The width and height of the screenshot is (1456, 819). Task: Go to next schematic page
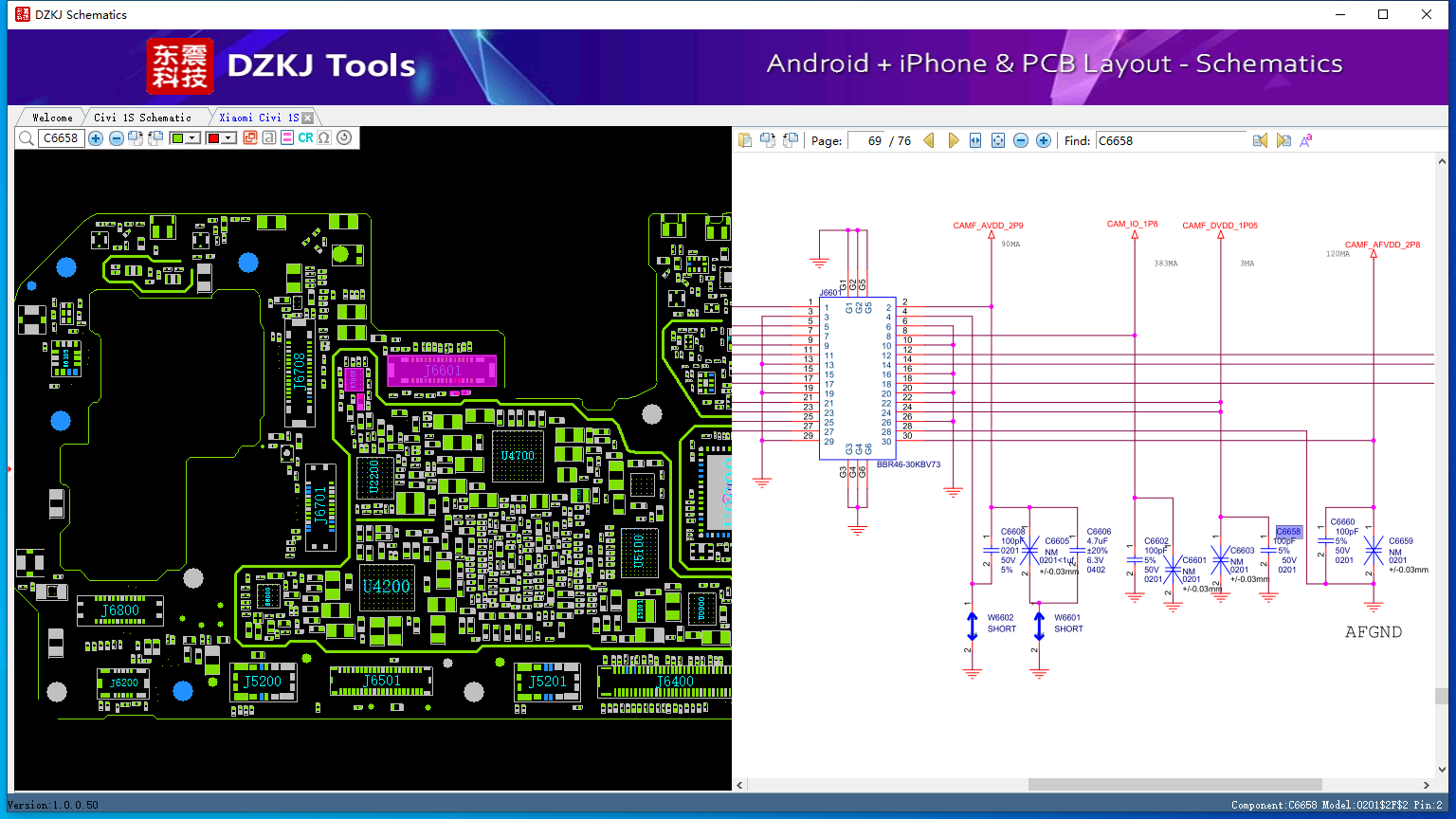[x=954, y=140]
